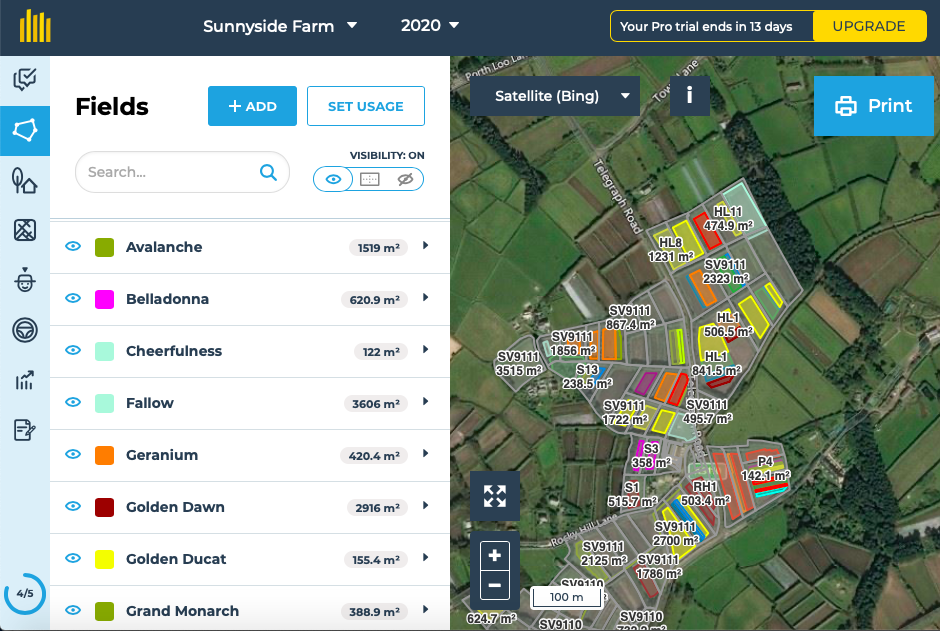Screen dimensions: 940x631
Task: Open the notes pencil sidebar icon
Action: 25,430
